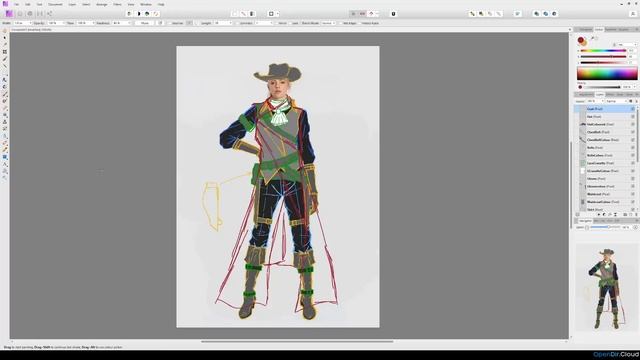Open the File menu
The image size is (640, 360).
16,4
